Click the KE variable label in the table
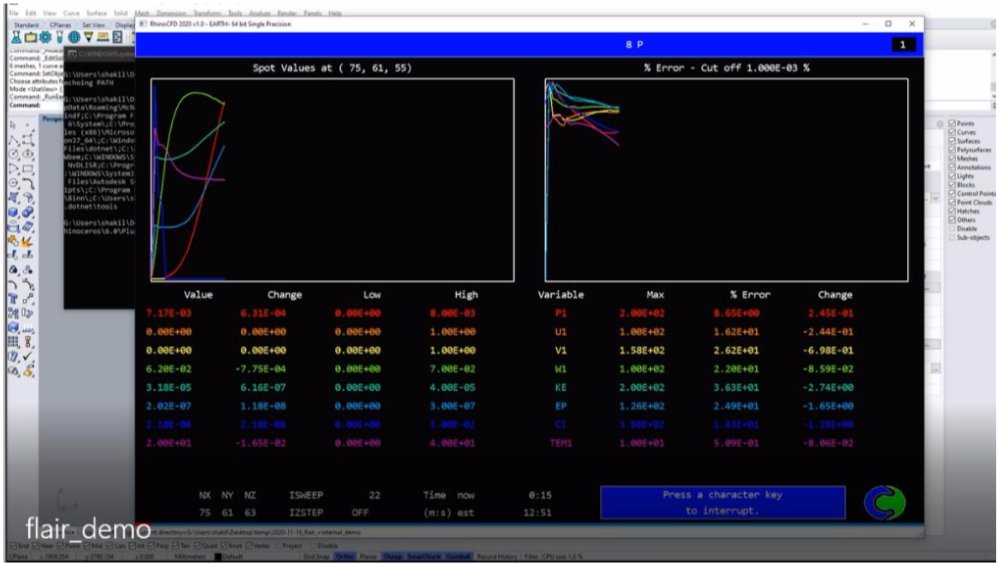Viewport: 998px width, 564px height. pos(561,387)
